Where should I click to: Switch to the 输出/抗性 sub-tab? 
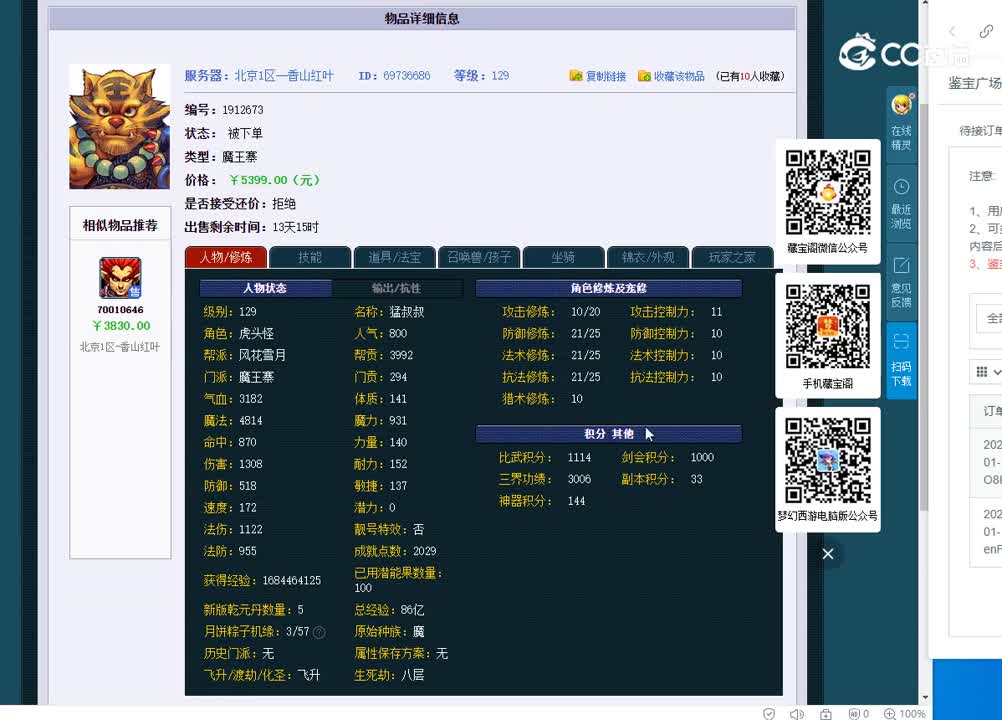click(396, 288)
